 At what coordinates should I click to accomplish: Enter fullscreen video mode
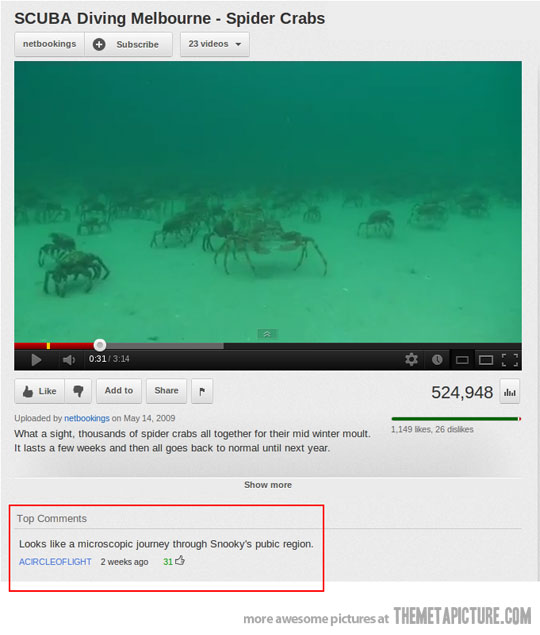[x=510, y=360]
